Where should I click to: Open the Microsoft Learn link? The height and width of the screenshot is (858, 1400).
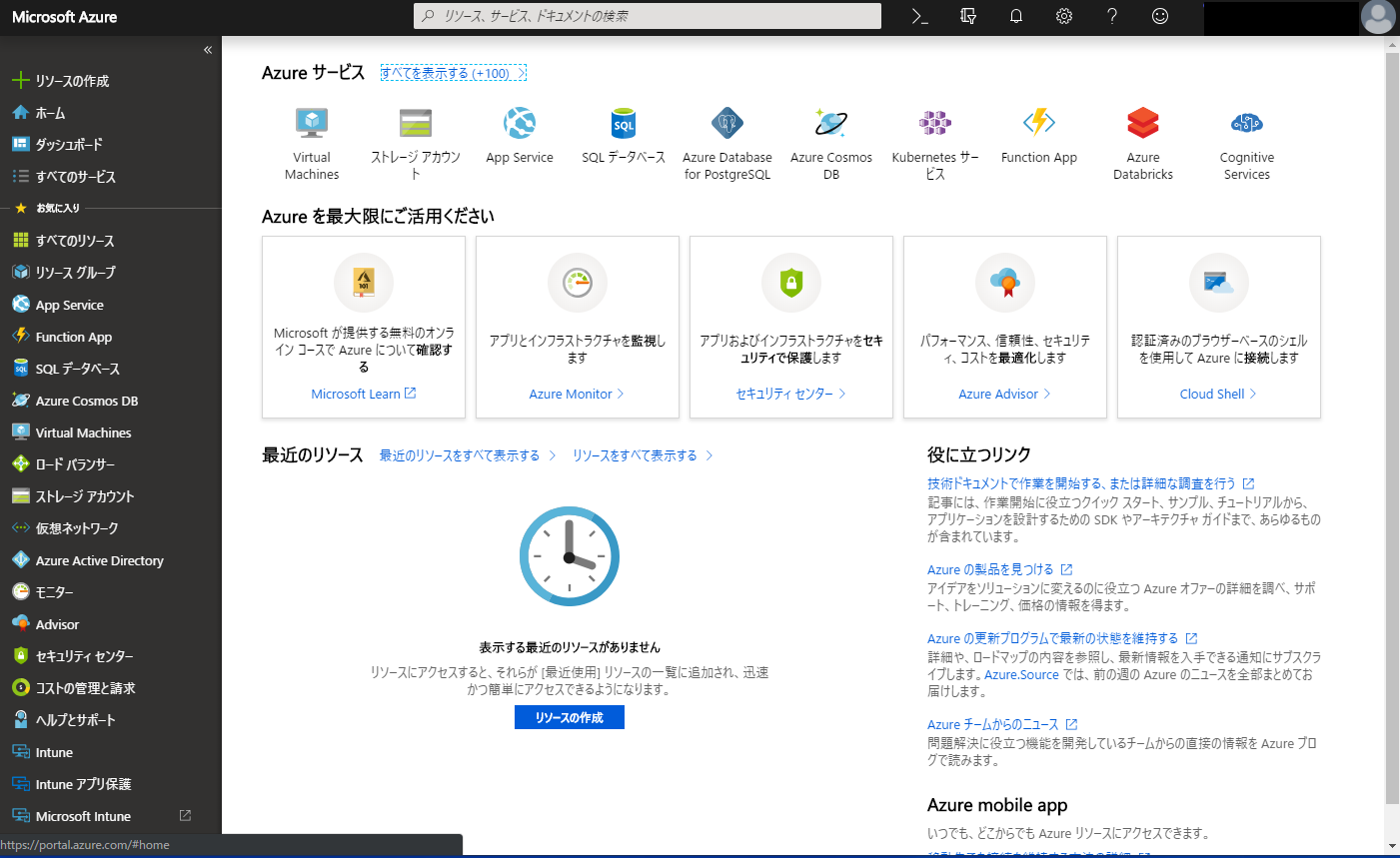point(364,394)
